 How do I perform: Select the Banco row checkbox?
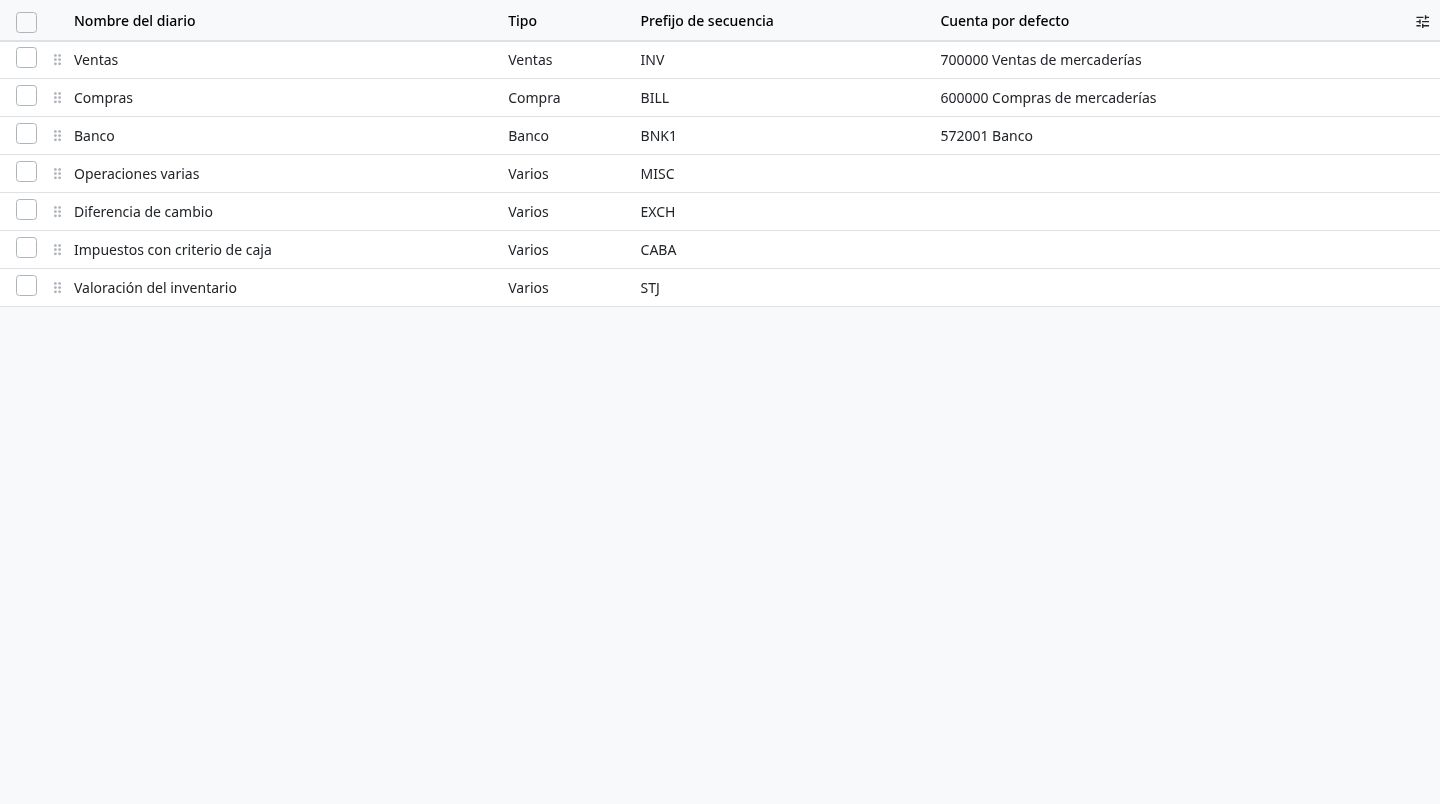tap(27, 134)
